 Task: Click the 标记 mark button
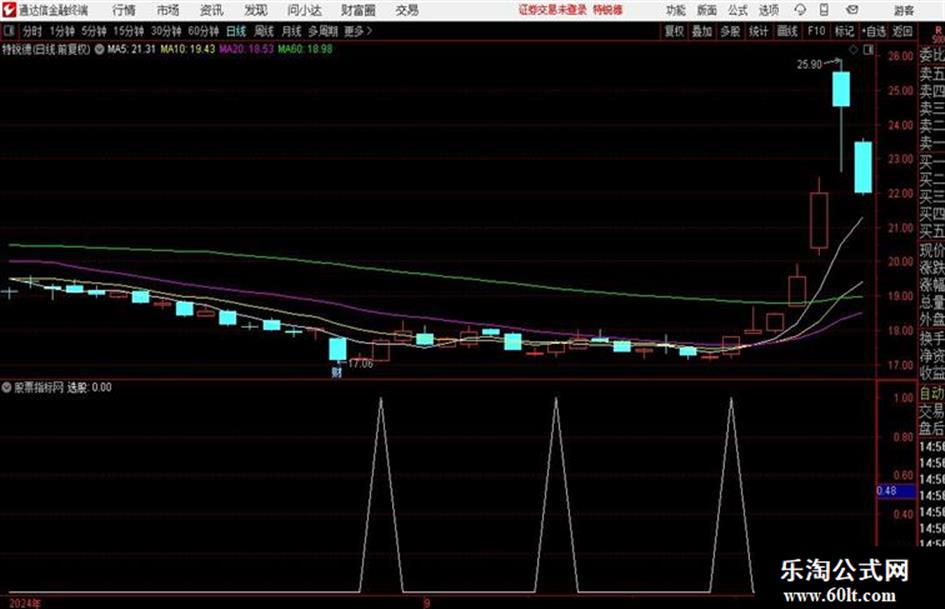point(844,31)
